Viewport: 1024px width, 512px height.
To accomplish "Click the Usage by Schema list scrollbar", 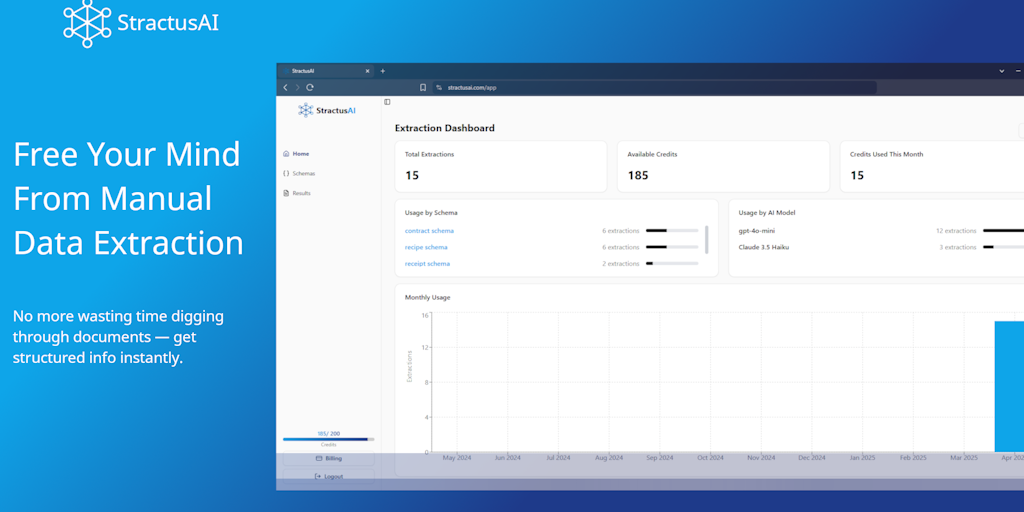I will pyautogui.click(x=707, y=240).
